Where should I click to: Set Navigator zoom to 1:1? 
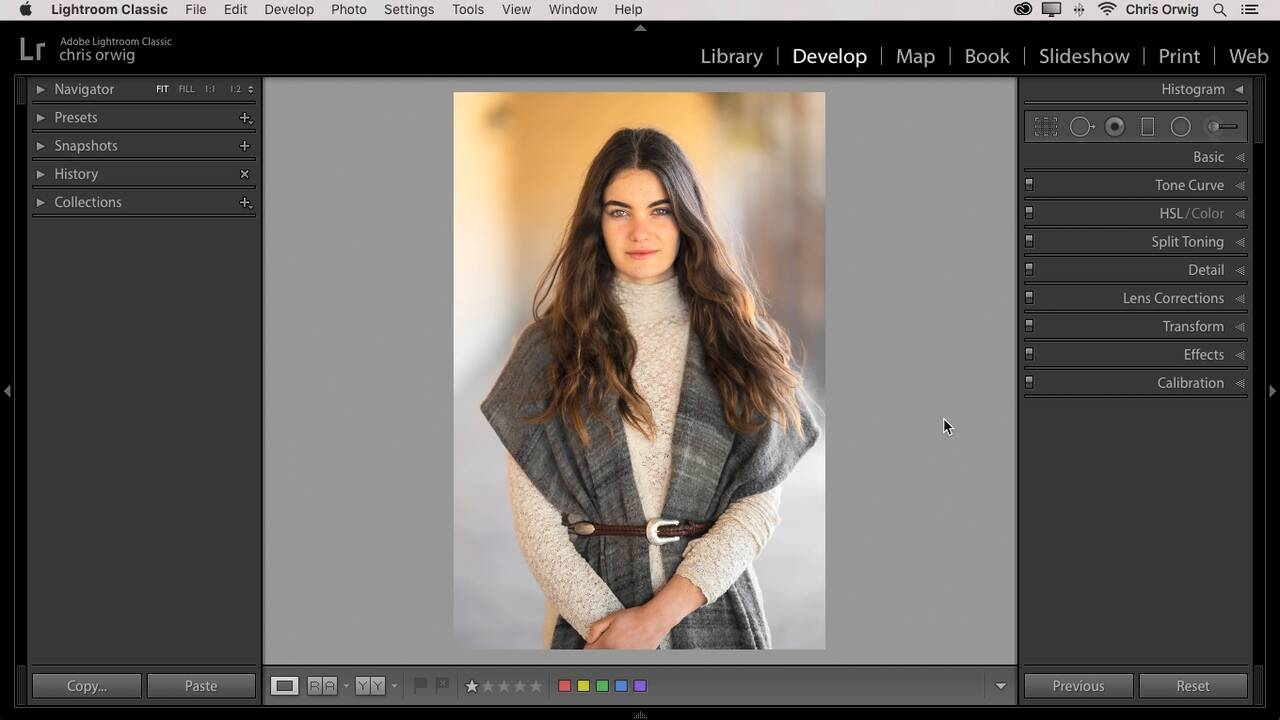210,89
